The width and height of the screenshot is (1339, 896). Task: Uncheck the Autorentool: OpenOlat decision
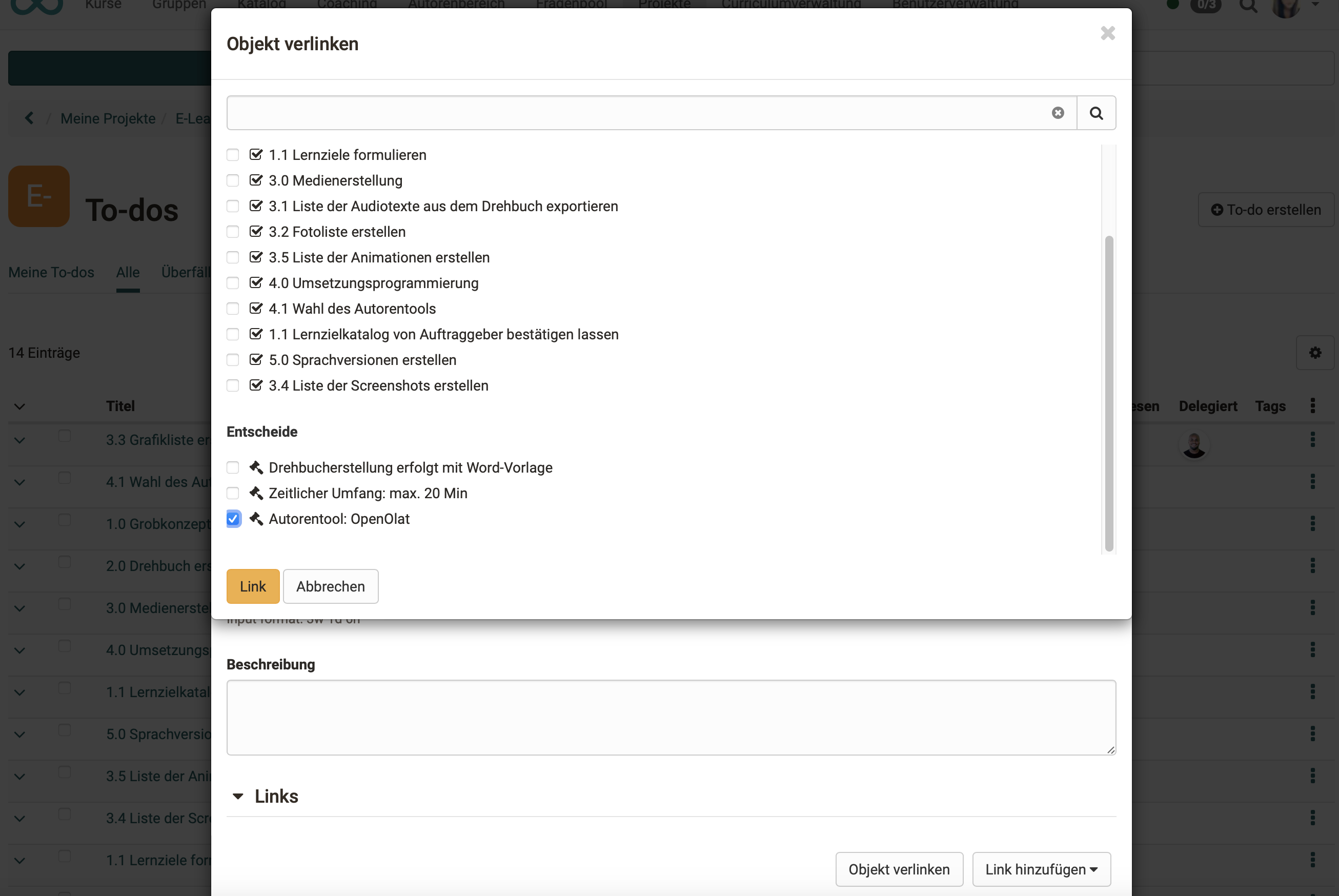click(233, 519)
